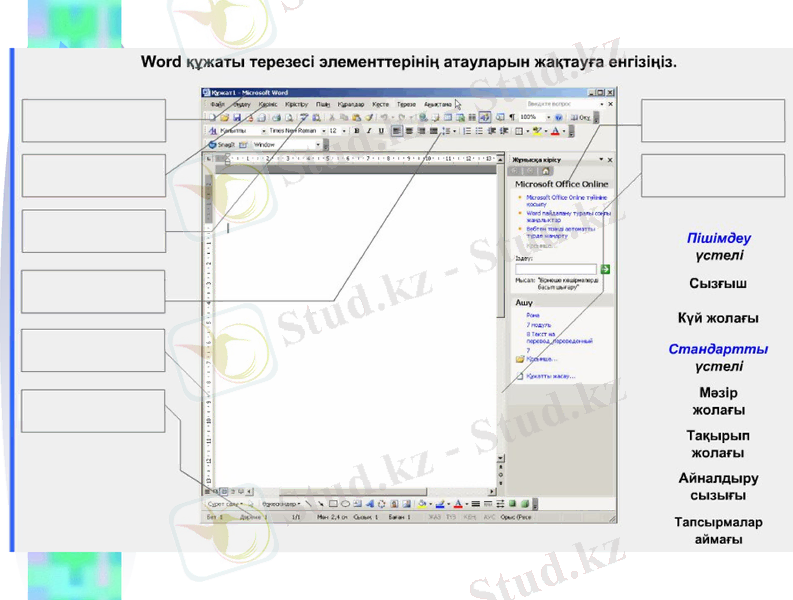
Task: Toggle Justify paragraph alignment
Action: [x=433, y=131]
